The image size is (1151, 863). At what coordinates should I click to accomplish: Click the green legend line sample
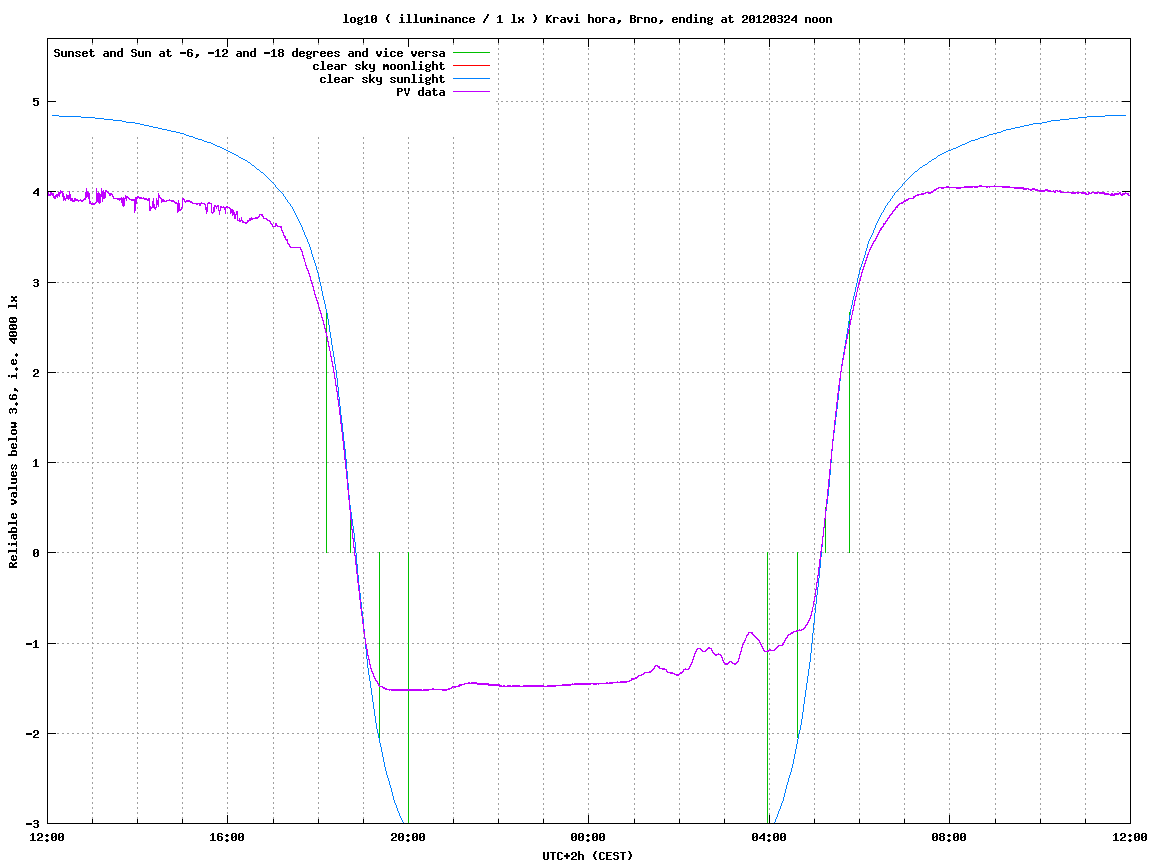pyautogui.click(x=471, y=53)
